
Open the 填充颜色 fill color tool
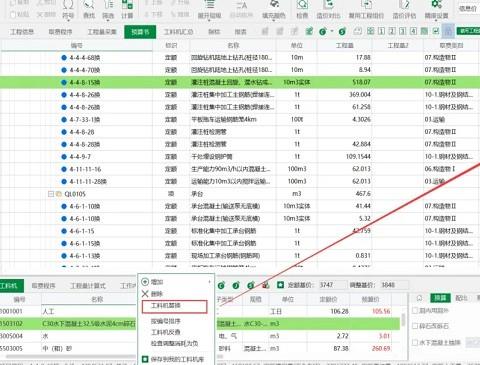coord(274,9)
